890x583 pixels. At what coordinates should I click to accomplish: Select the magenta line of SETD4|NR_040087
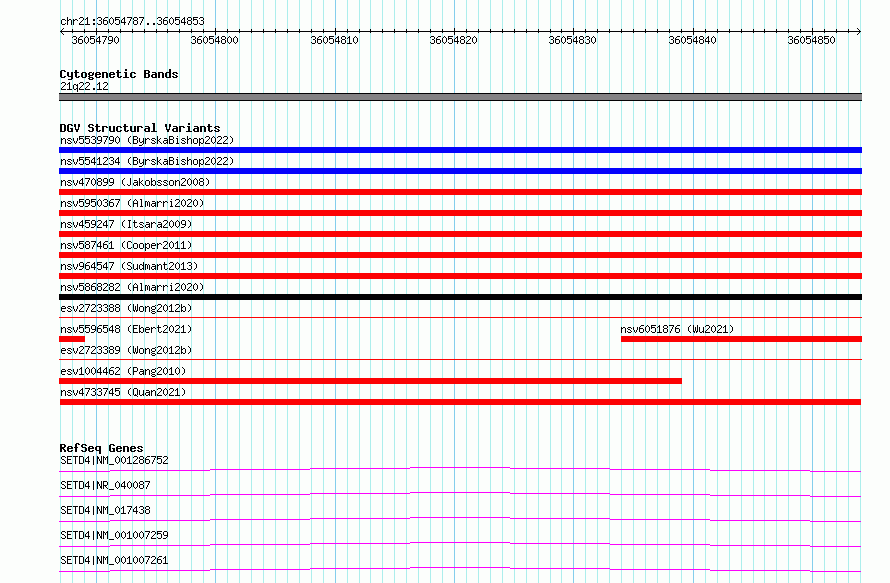point(460,494)
